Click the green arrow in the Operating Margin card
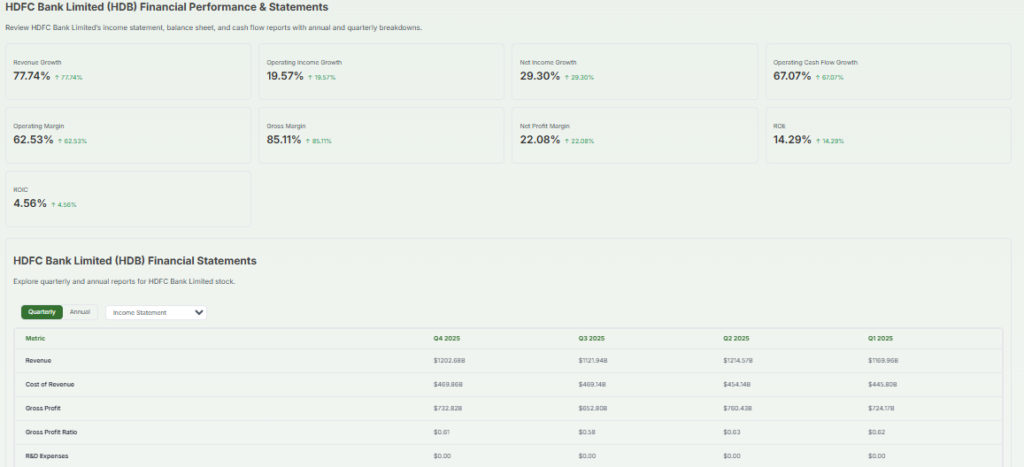Screen dimensions: 1024x467 (56, 141)
